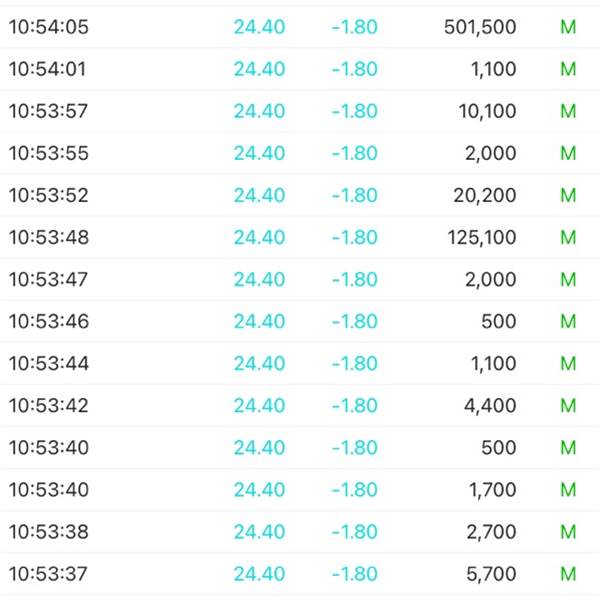Screen dimensions: 600x600
Task: Tap the M marker at 10:53:37
Action: pos(568,574)
